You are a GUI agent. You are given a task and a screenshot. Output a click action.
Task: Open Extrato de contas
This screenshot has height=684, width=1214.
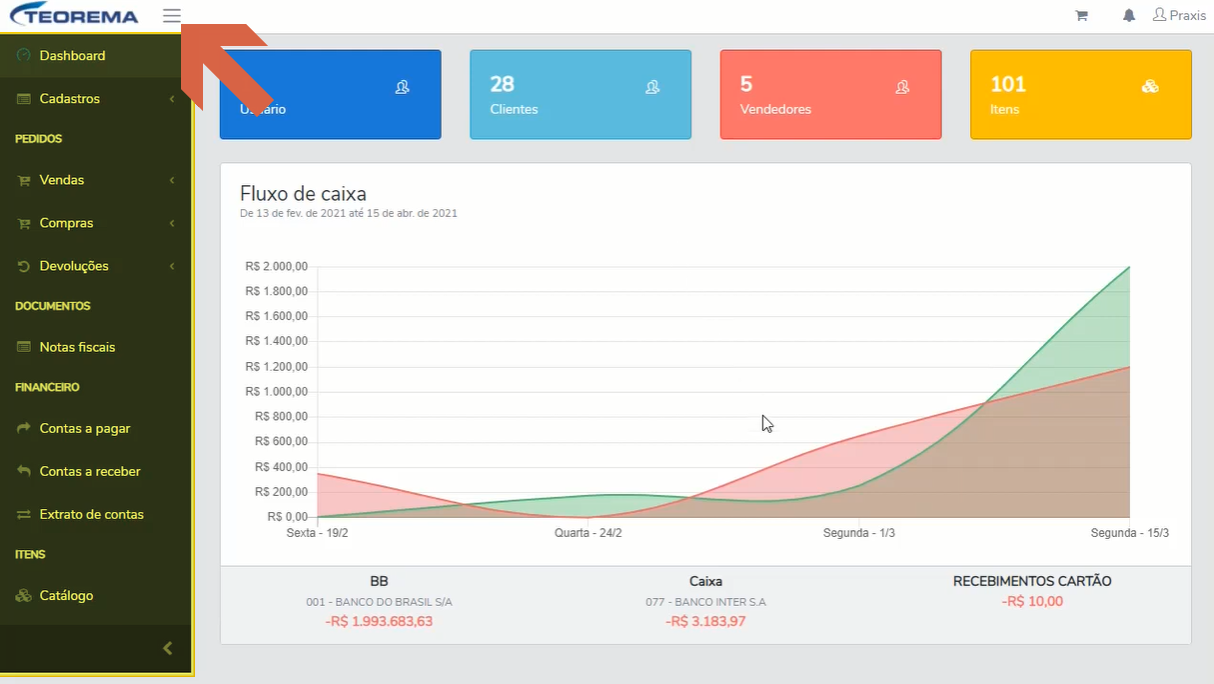96,514
